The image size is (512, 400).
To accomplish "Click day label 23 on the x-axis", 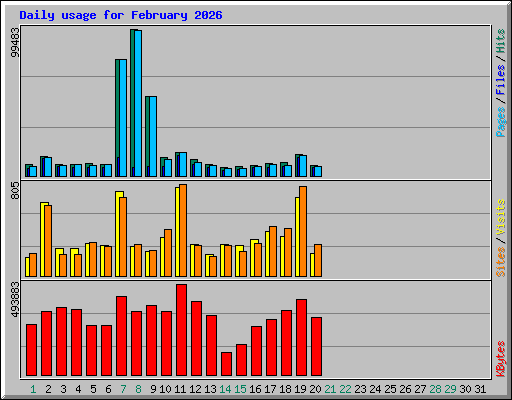I will point(360,389).
